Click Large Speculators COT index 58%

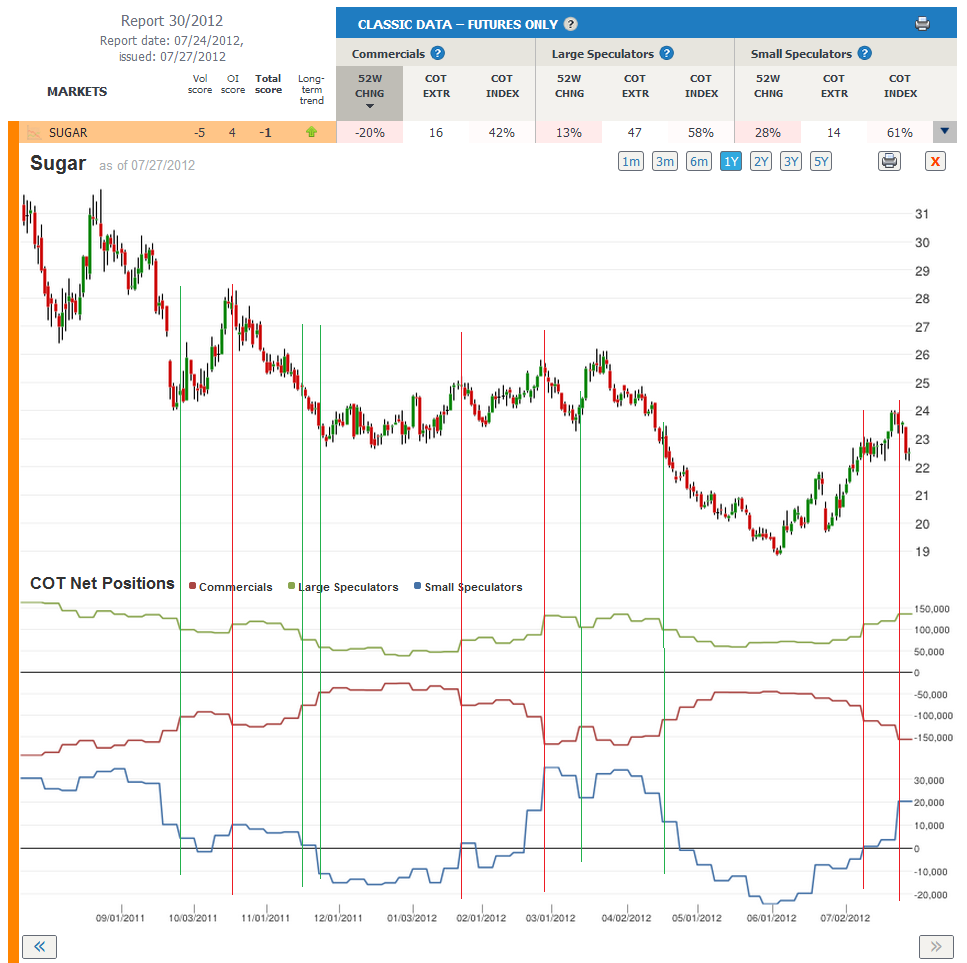tap(701, 133)
